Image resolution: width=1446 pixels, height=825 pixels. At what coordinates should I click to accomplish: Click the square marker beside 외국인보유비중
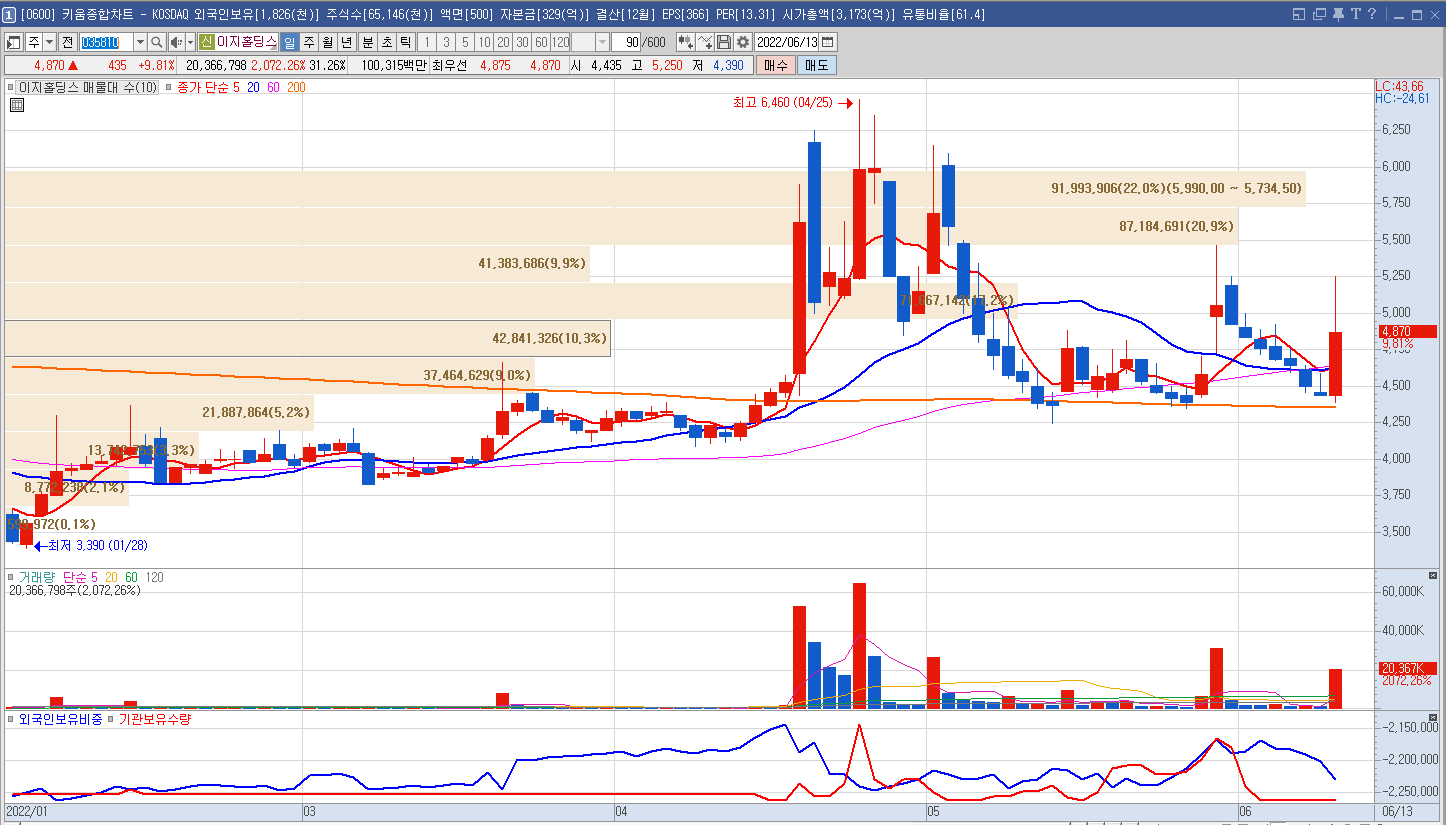[10, 719]
